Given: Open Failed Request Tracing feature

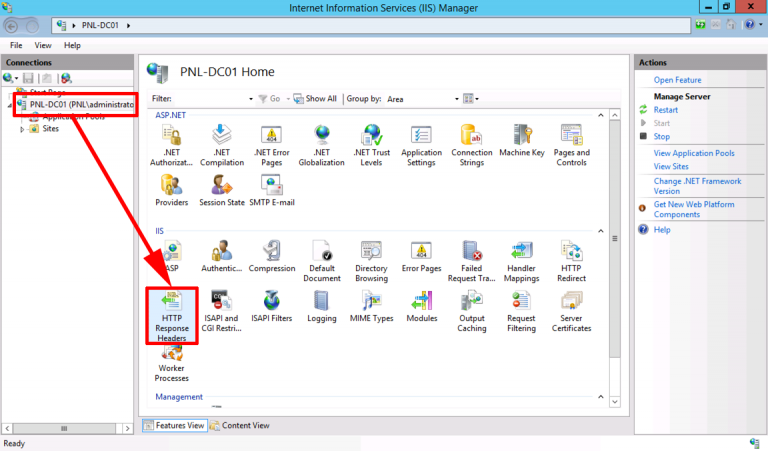Looking at the screenshot, I should (472, 261).
